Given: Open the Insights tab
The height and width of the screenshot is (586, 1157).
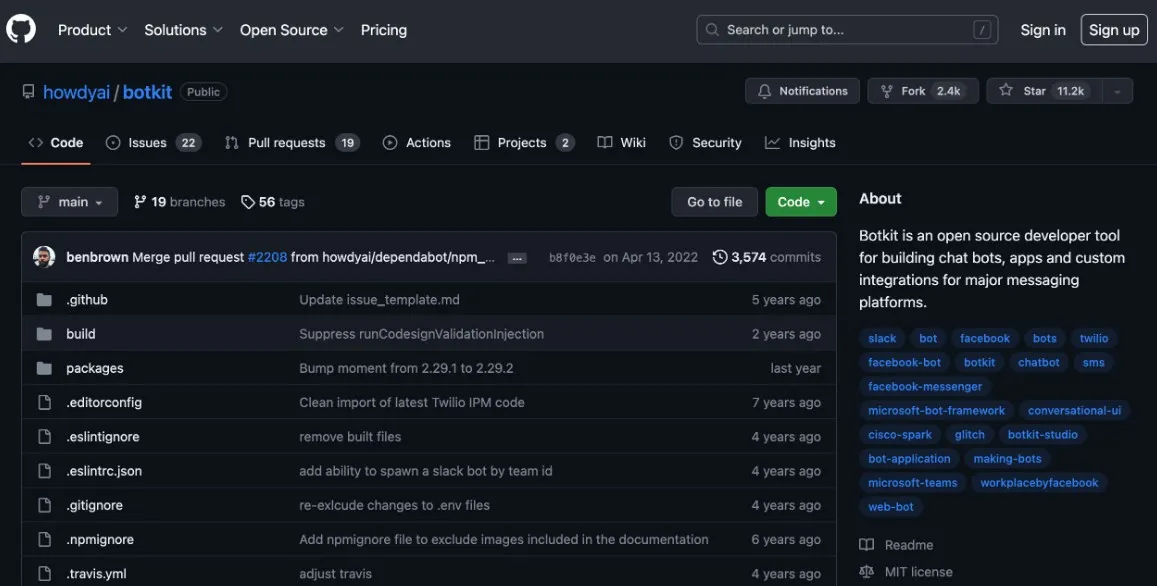Looking at the screenshot, I should pos(800,143).
